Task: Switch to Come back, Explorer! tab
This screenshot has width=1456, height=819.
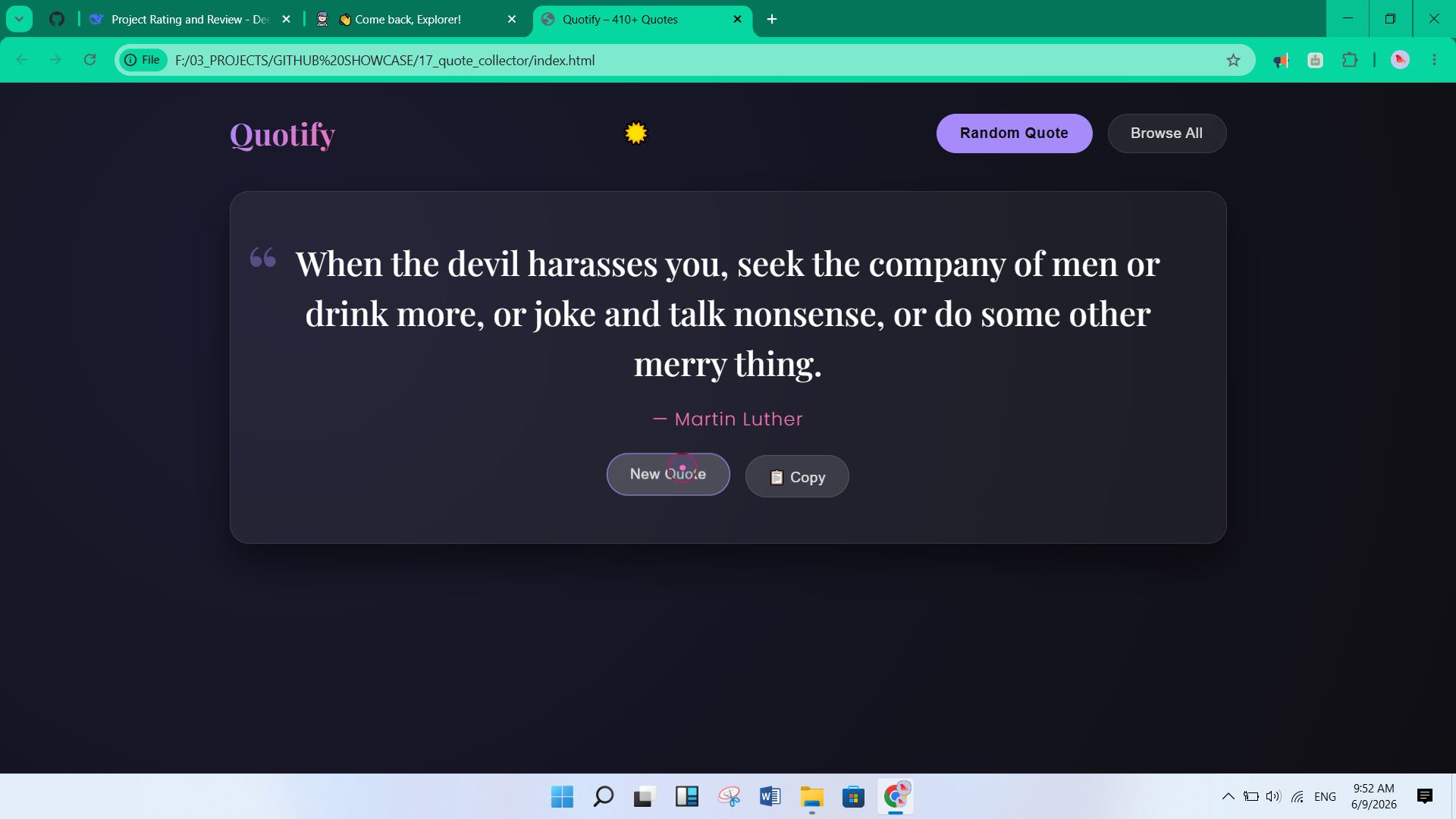Action: (x=409, y=20)
